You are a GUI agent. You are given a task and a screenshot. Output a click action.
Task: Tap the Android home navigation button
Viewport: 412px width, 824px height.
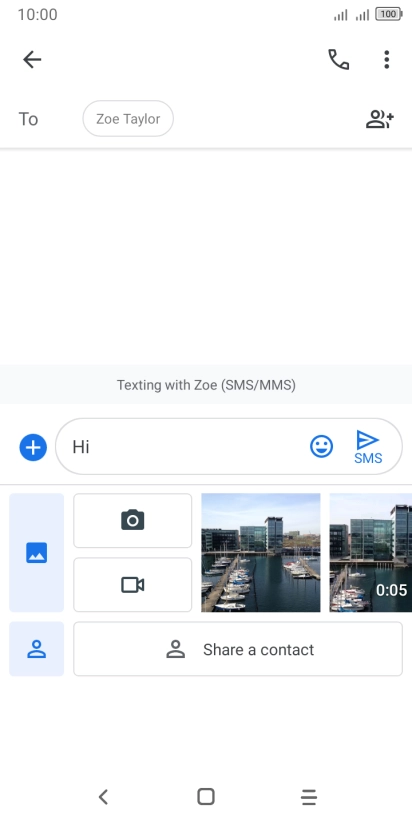tap(206, 797)
